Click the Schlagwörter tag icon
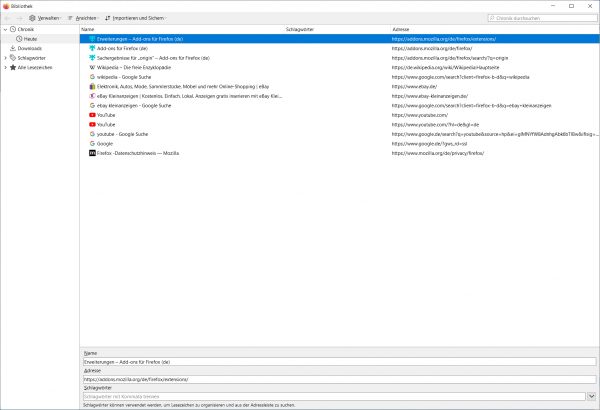Viewport: 600px width, 410px height. click(x=13, y=58)
